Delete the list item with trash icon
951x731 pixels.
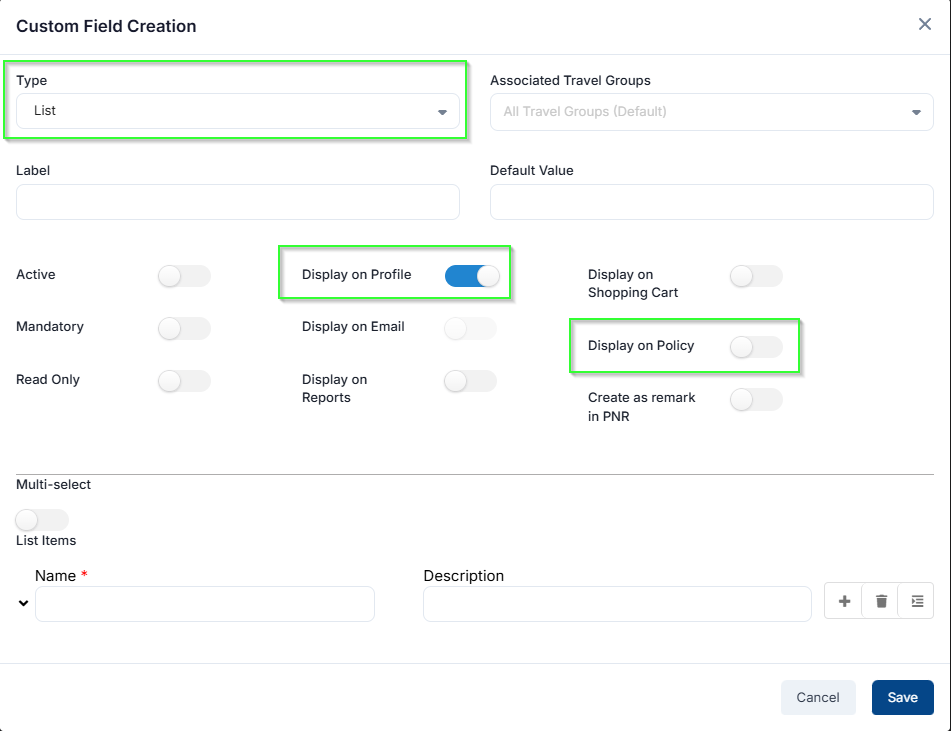[x=881, y=601]
